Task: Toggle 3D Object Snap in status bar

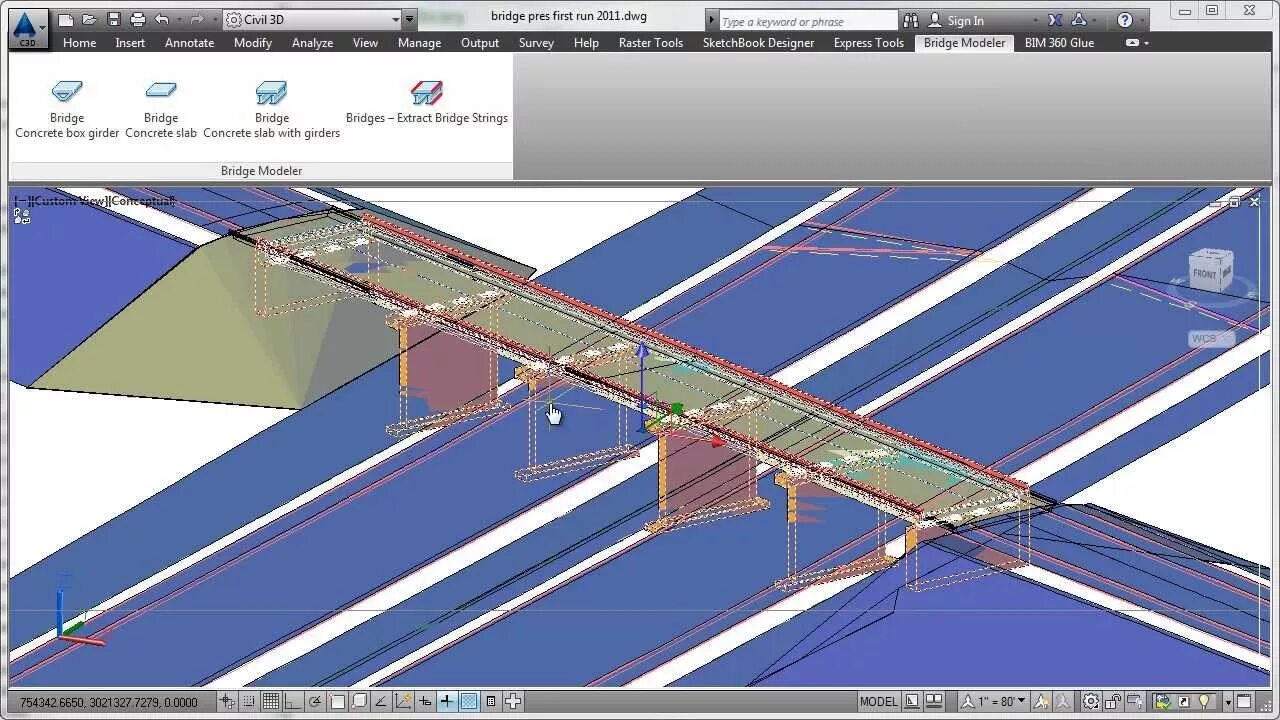Action: pyautogui.click(x=359, y=702)
